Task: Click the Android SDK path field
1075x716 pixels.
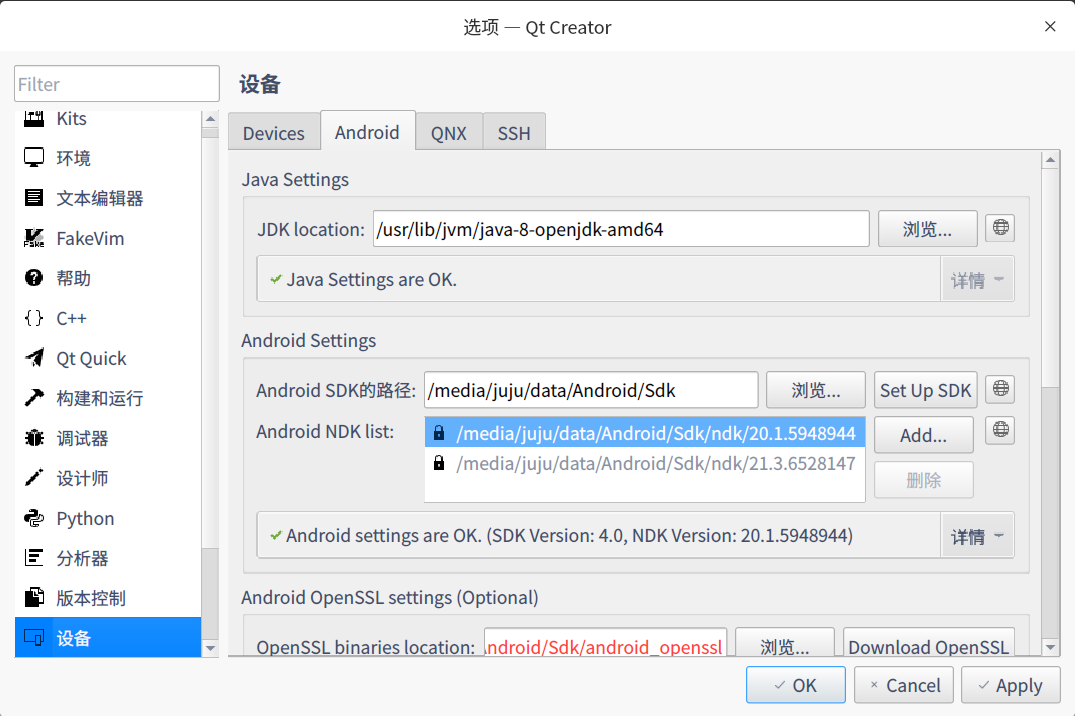Action: pyautogui.click(x=591, y=390)
